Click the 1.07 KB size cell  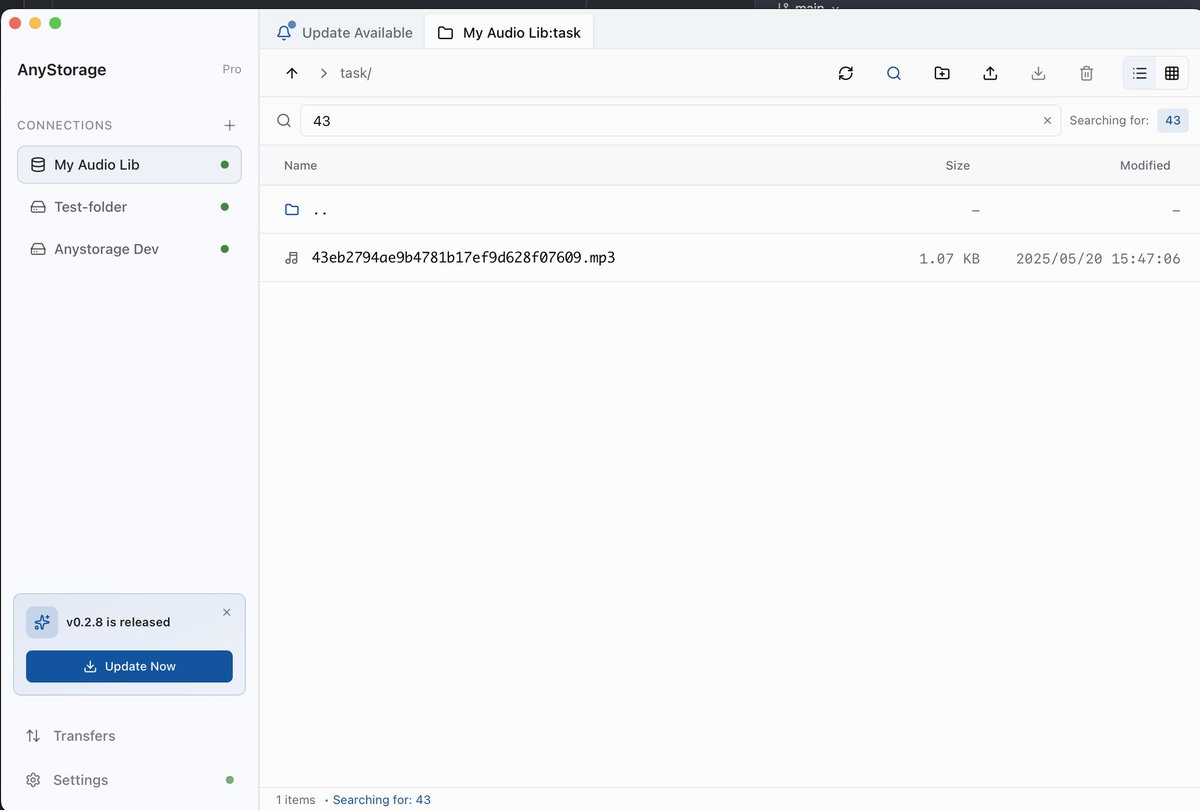[x=949, y=258]
